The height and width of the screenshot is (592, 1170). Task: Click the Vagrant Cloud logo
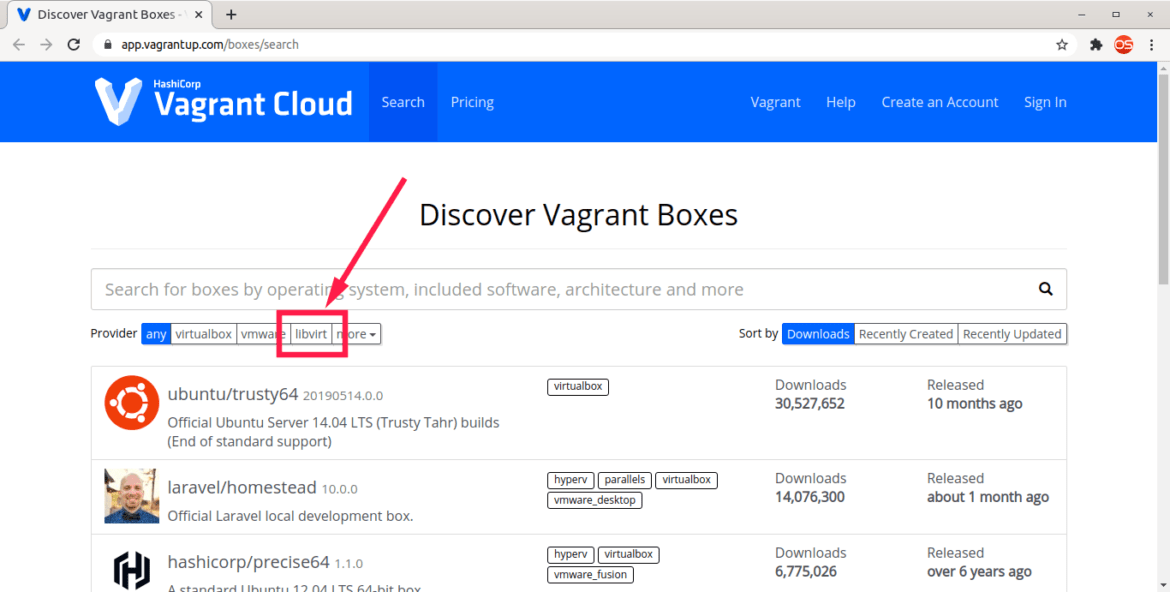(x=222, y=101)
